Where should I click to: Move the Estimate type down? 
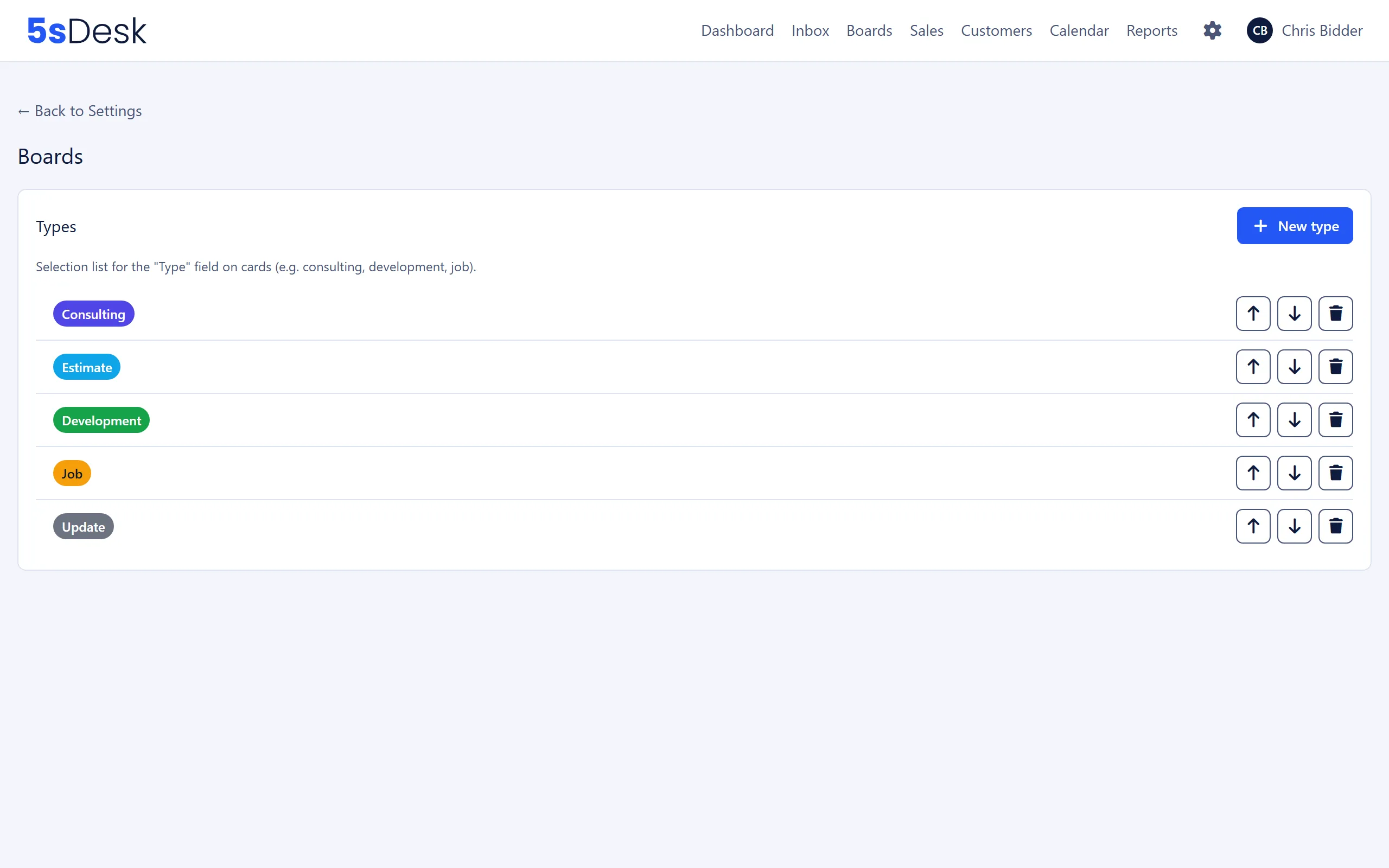(x=1294, y=367)
